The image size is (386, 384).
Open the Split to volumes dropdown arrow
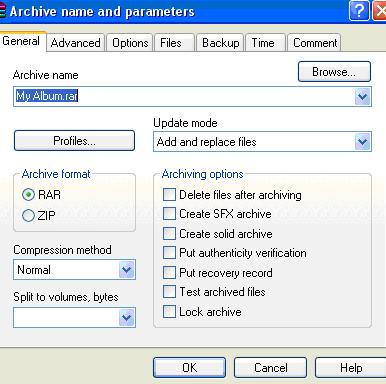127,317
